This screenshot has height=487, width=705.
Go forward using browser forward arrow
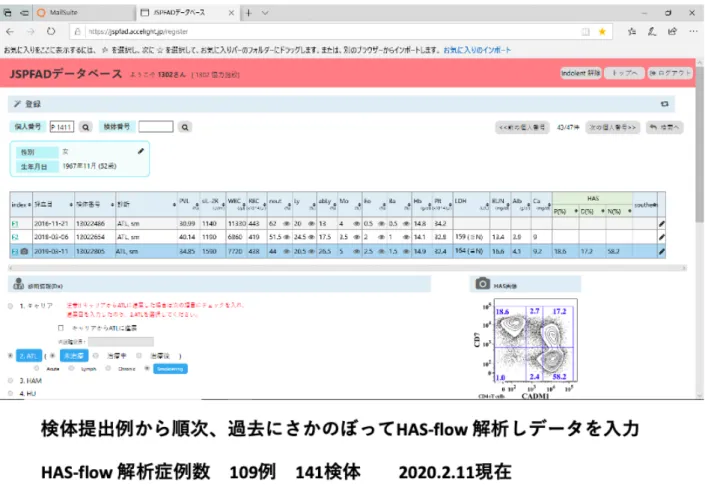click(x=31, y=31)
